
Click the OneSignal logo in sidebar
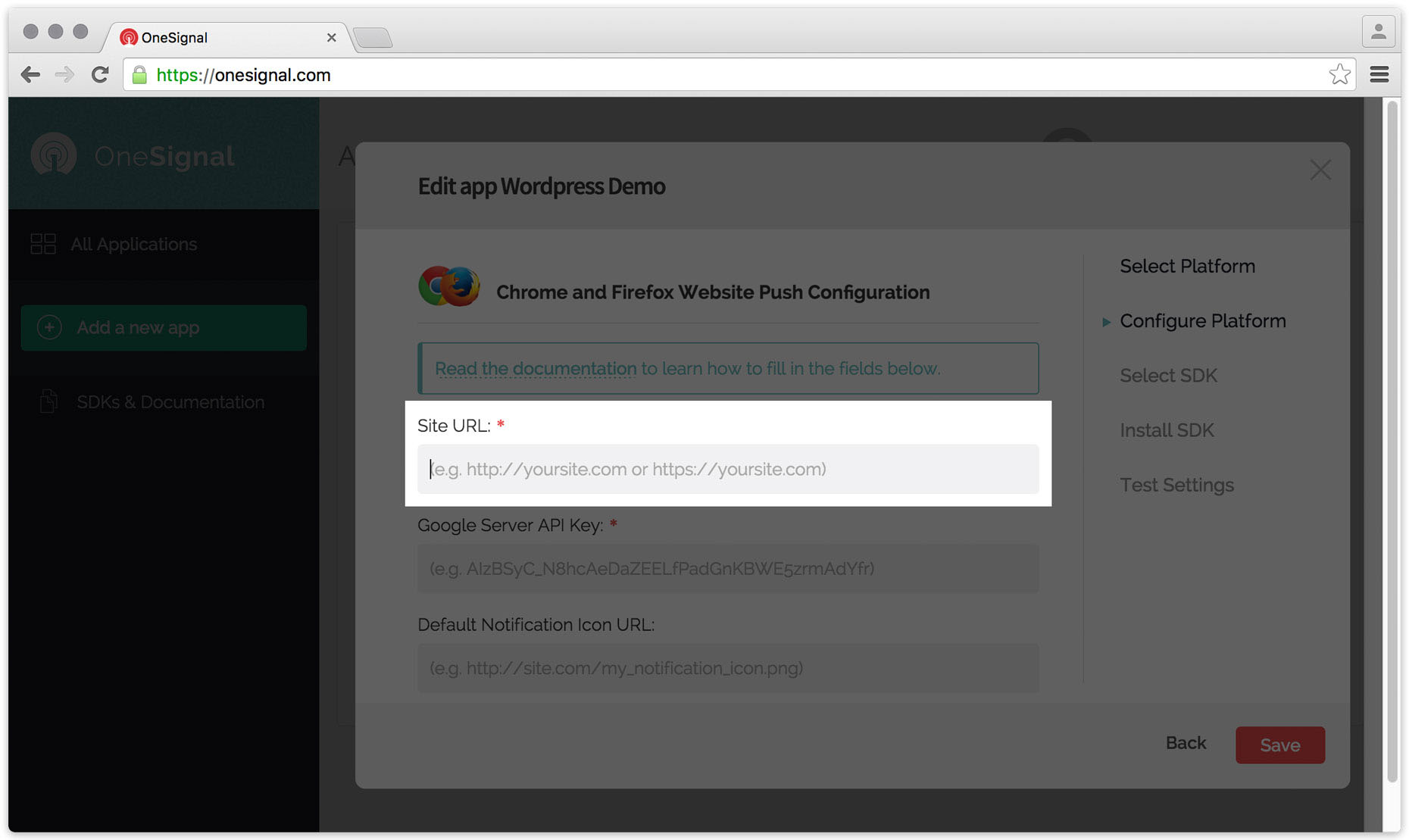click(x=133, y=155)
